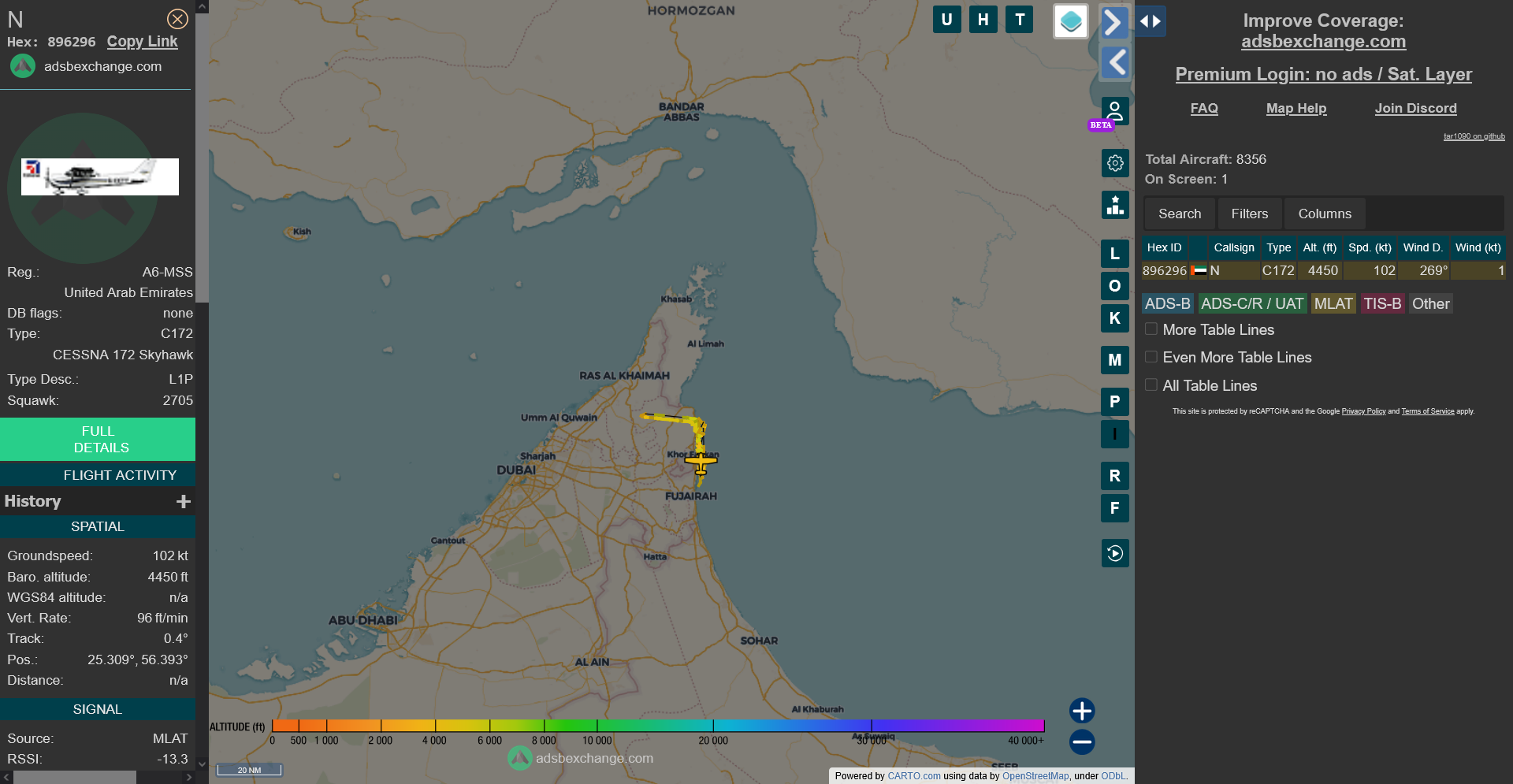The width and height of the screenshot is (1513, 784).
Task: Close the selected aircraft info panel
Action: (177, 19)
